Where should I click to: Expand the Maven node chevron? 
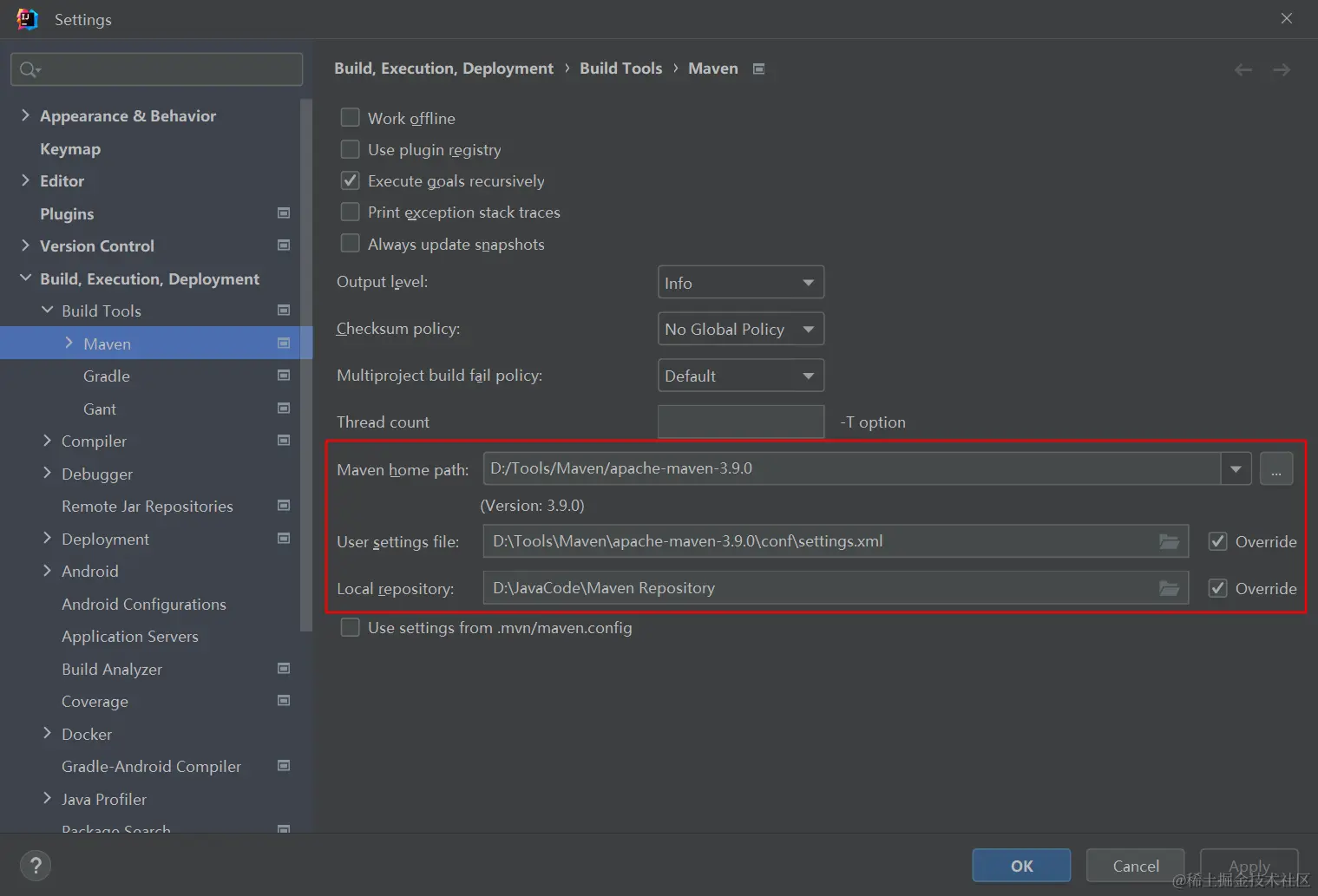point(69,343)
